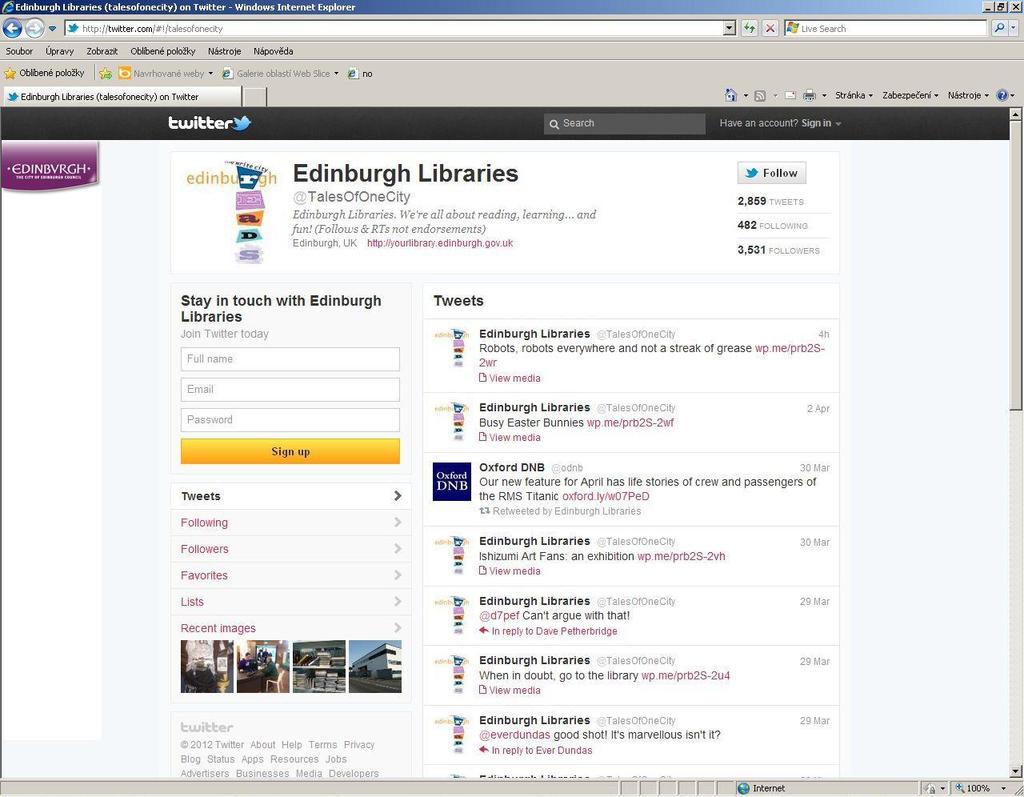Image resolution: width=1024 pixels, height=797 pixels.
Task: Click the Print icon in command bar
Action: point(809,95)
